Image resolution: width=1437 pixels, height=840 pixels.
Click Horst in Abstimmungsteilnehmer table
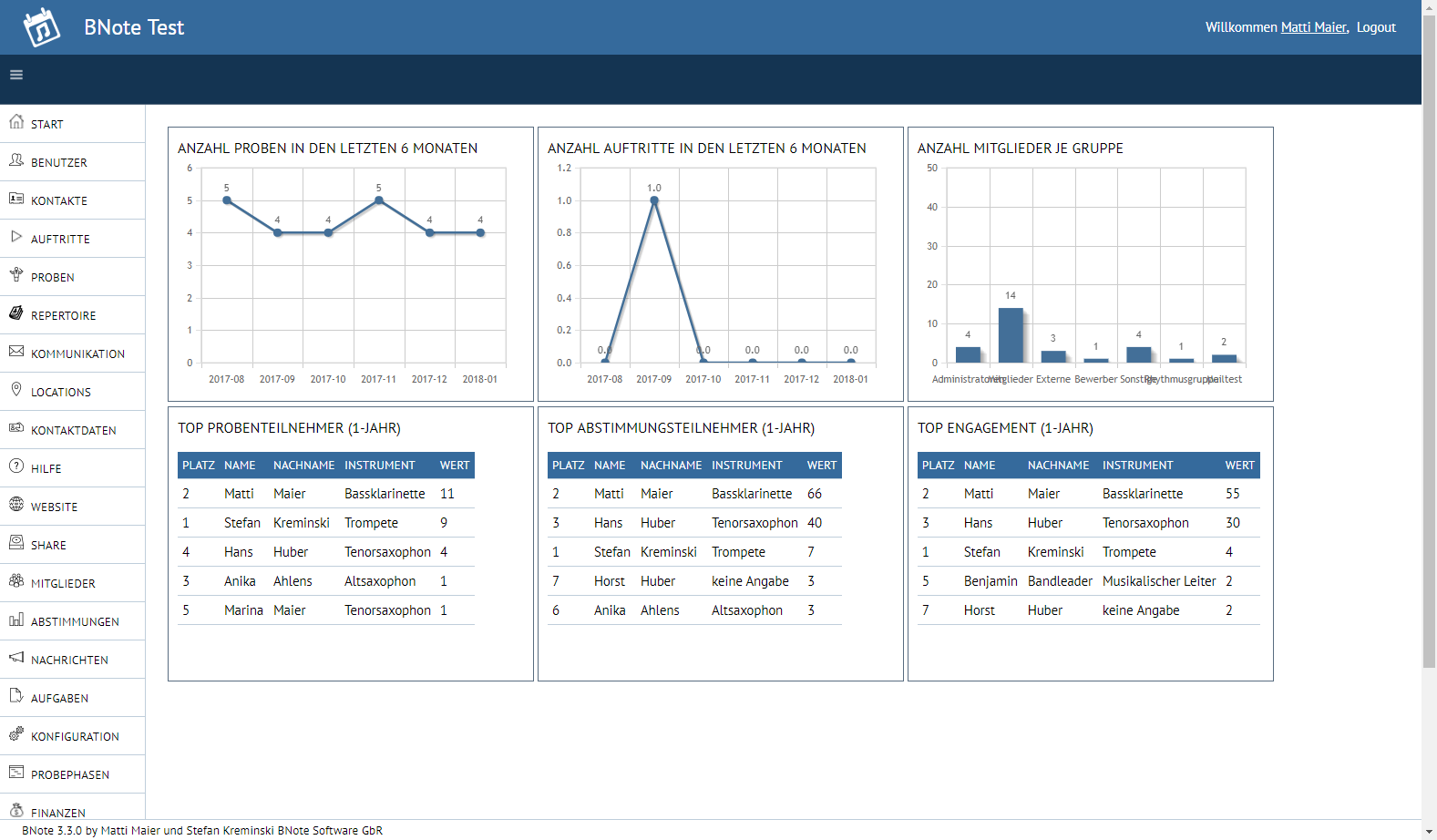610,581
